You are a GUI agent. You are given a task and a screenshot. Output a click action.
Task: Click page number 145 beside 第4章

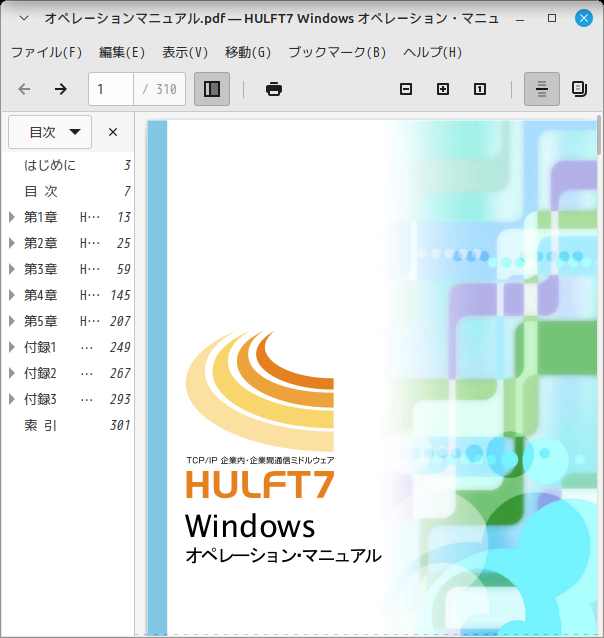tap(120, 295)
